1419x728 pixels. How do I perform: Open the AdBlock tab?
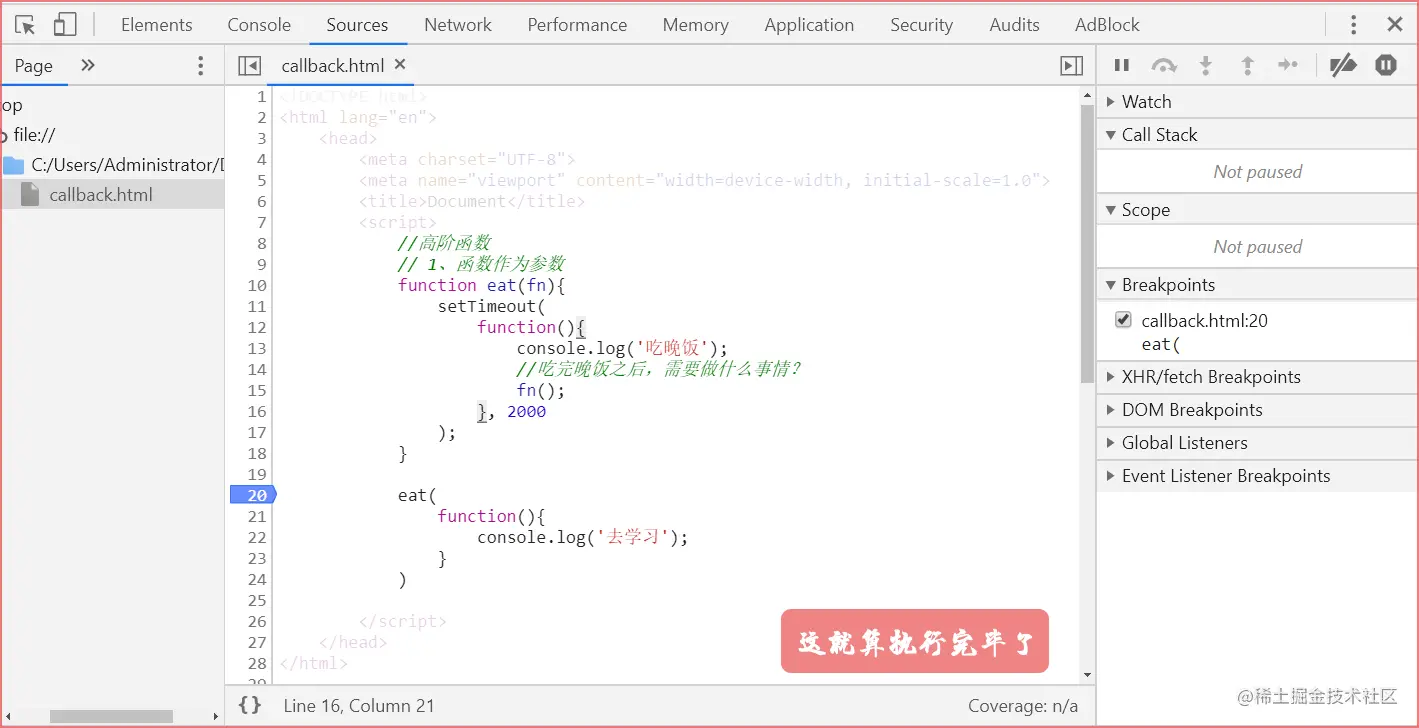pyautogui.click(x=1107, y=25)
